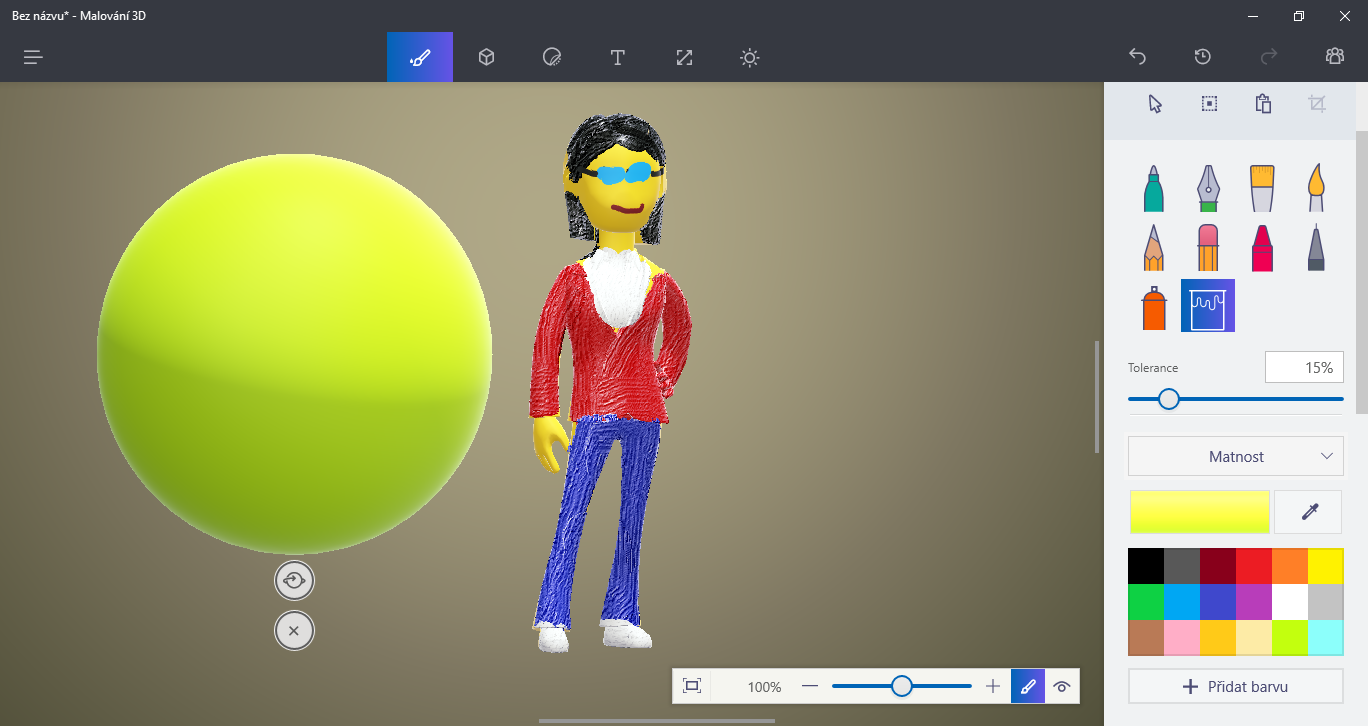Open the hamburger expand menu
Screen dimensions: 1368x726
point(33,57)
